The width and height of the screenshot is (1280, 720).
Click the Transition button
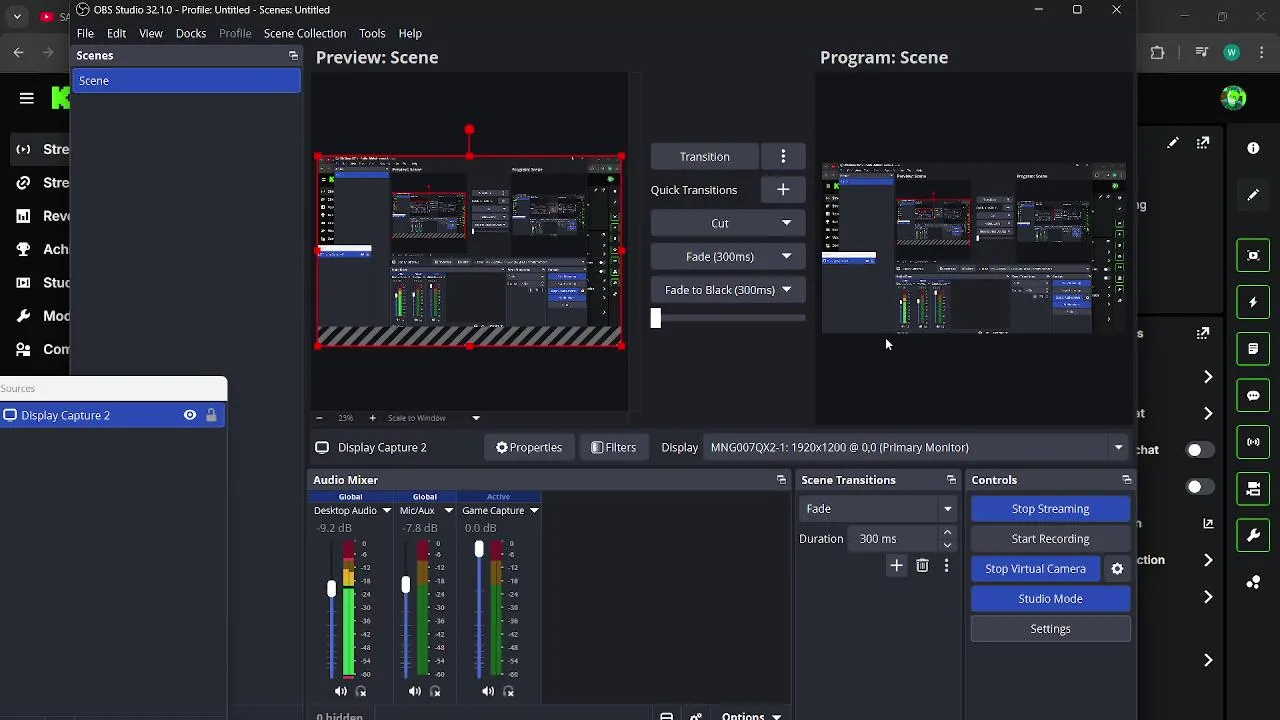[x=705, y=157]
